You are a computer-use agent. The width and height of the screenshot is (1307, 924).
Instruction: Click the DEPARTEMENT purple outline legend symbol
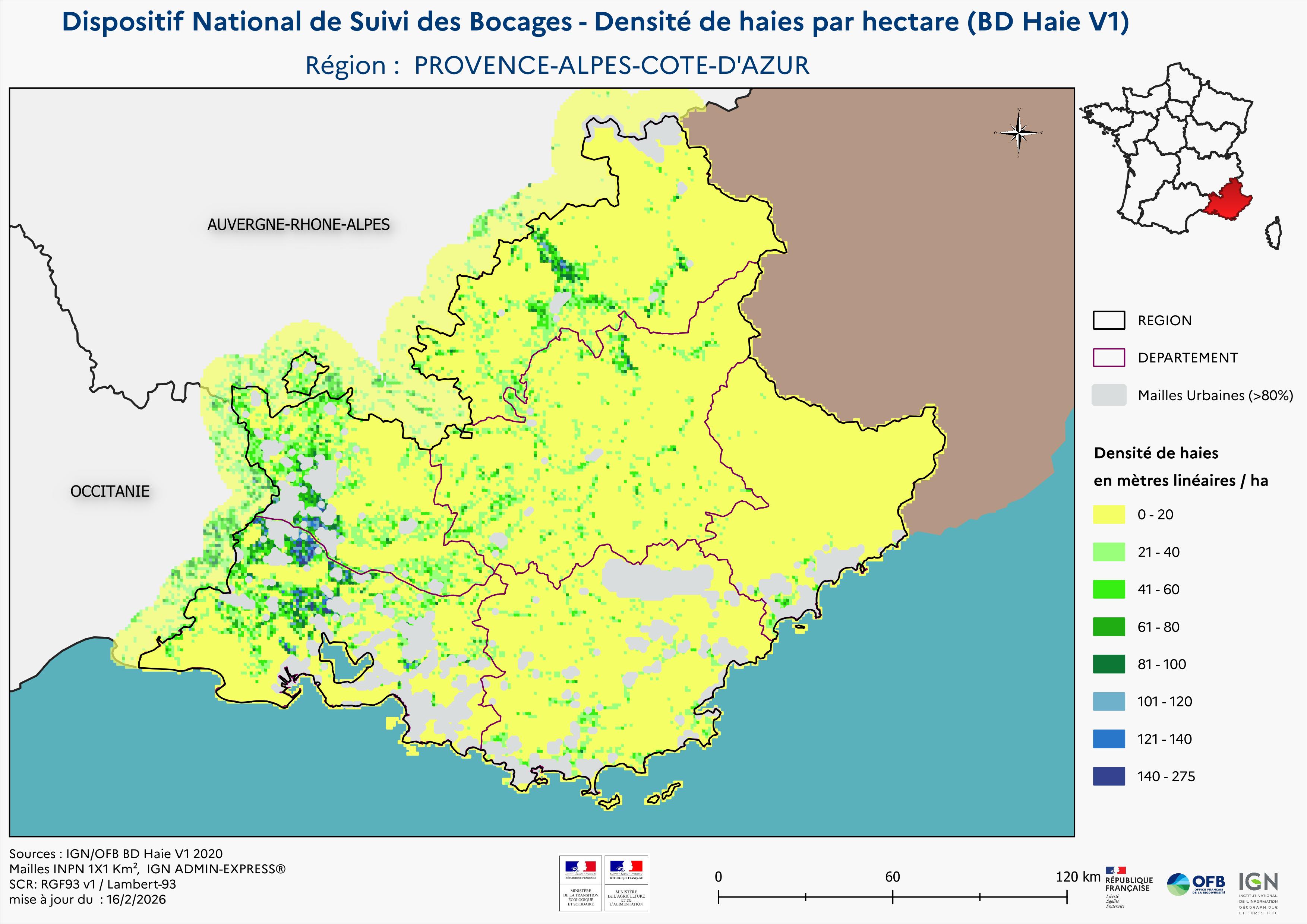1108,357
